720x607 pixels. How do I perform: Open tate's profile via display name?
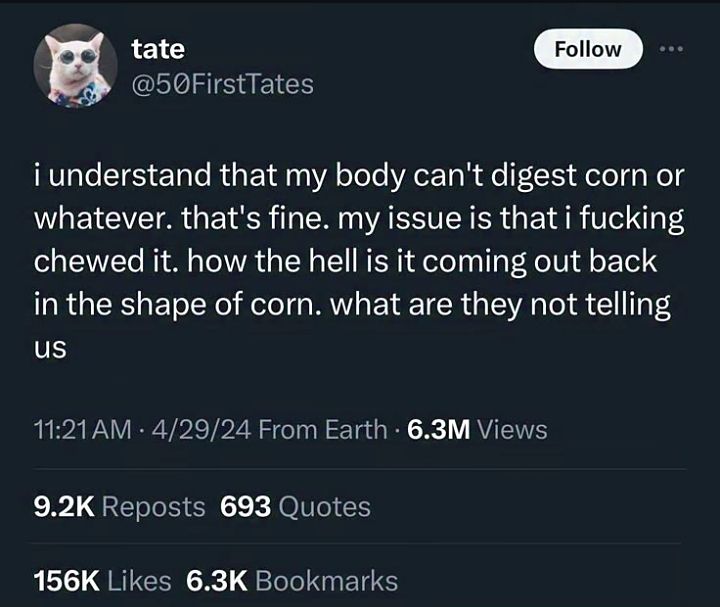(x=158, y=47)
